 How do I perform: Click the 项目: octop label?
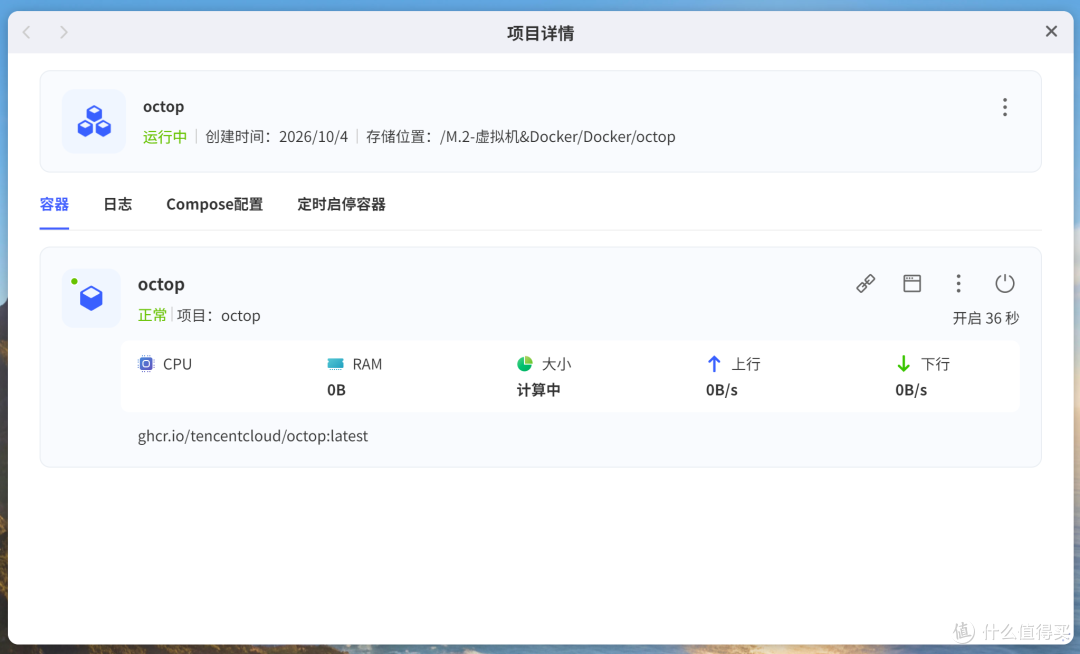[218, 316]
